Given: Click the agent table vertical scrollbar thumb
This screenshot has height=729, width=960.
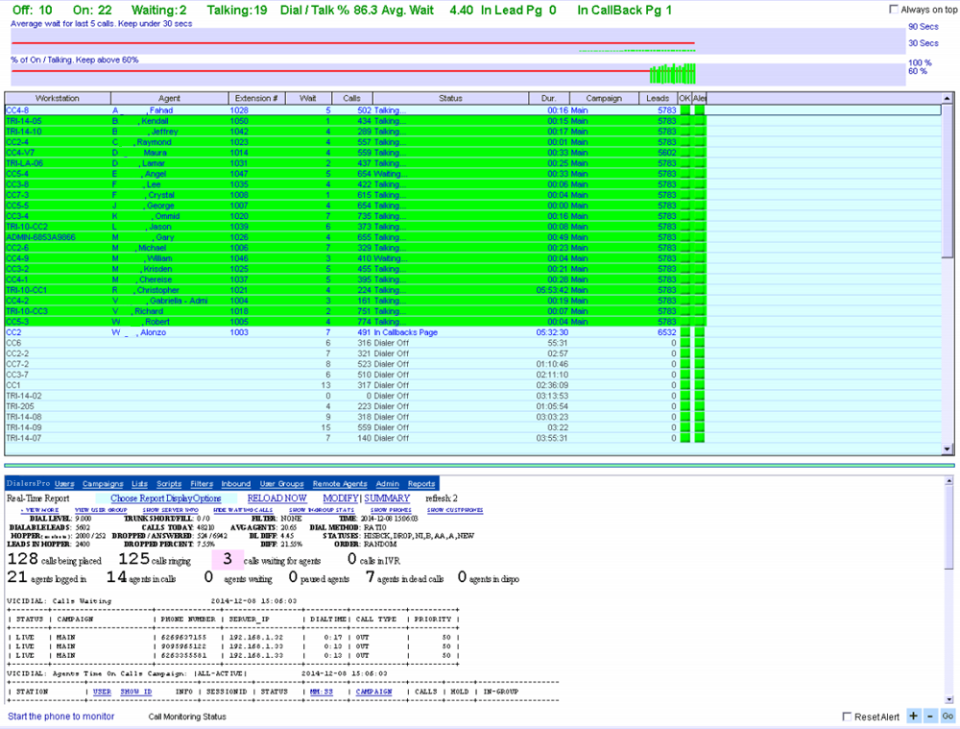Looking at the screenshot, I should point(948,181).
